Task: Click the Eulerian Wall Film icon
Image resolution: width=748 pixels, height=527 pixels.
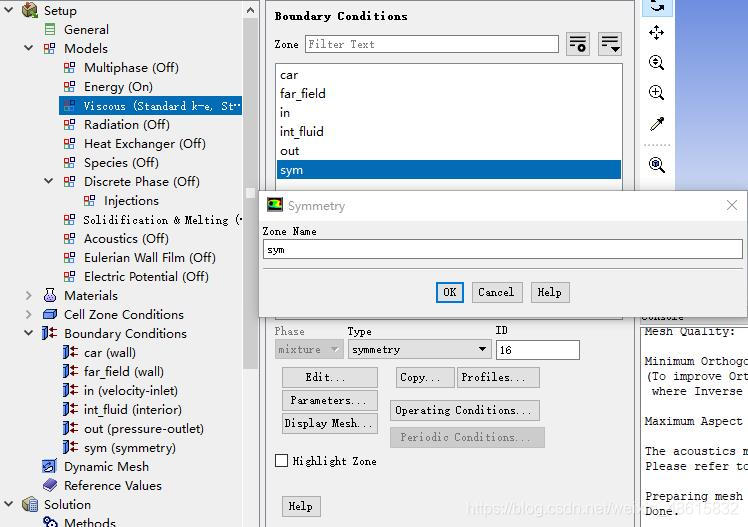Action: point(70,258)
